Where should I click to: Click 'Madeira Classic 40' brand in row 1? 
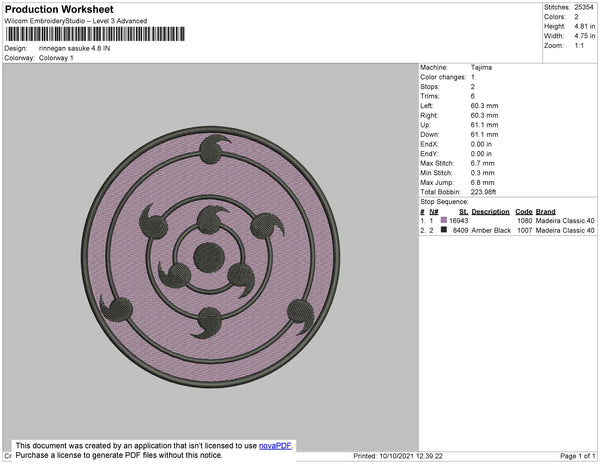pyautogui.click(x=565, y=221)
